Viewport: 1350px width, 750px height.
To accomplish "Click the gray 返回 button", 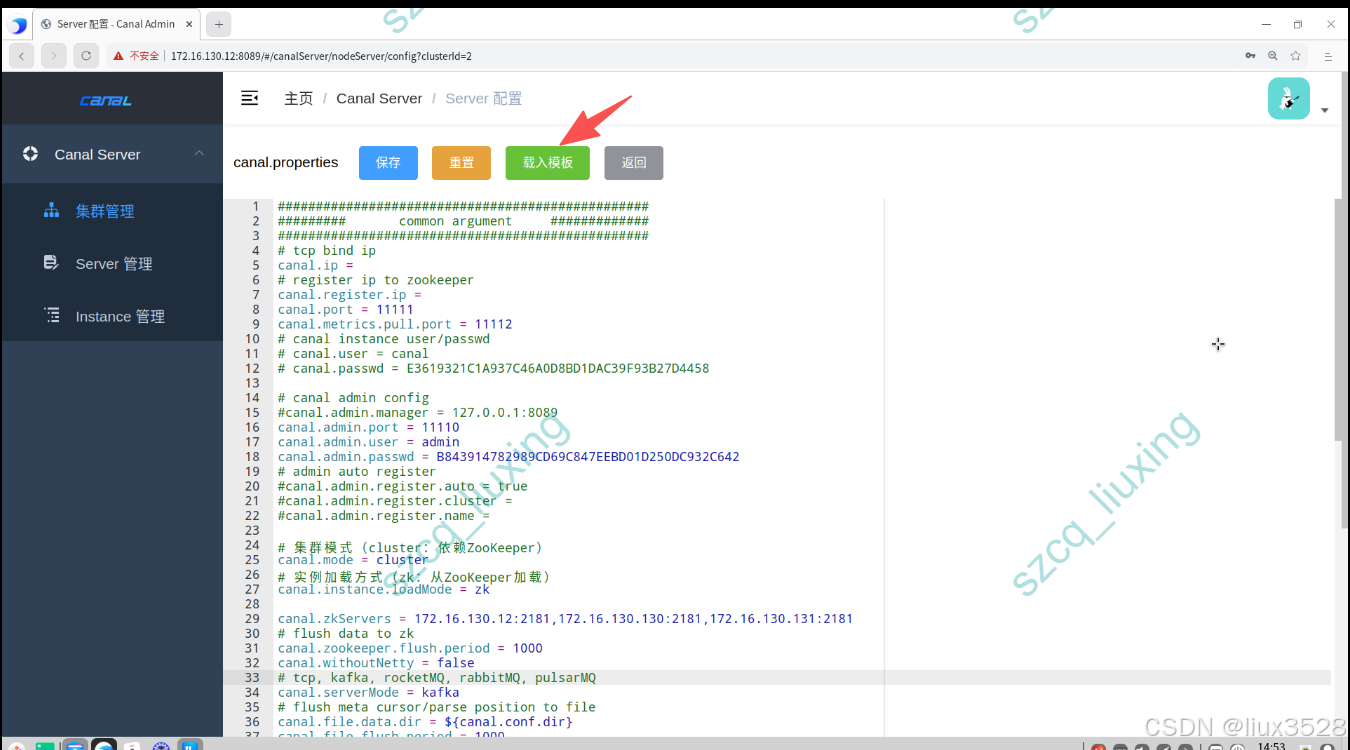I will [633, 163].
